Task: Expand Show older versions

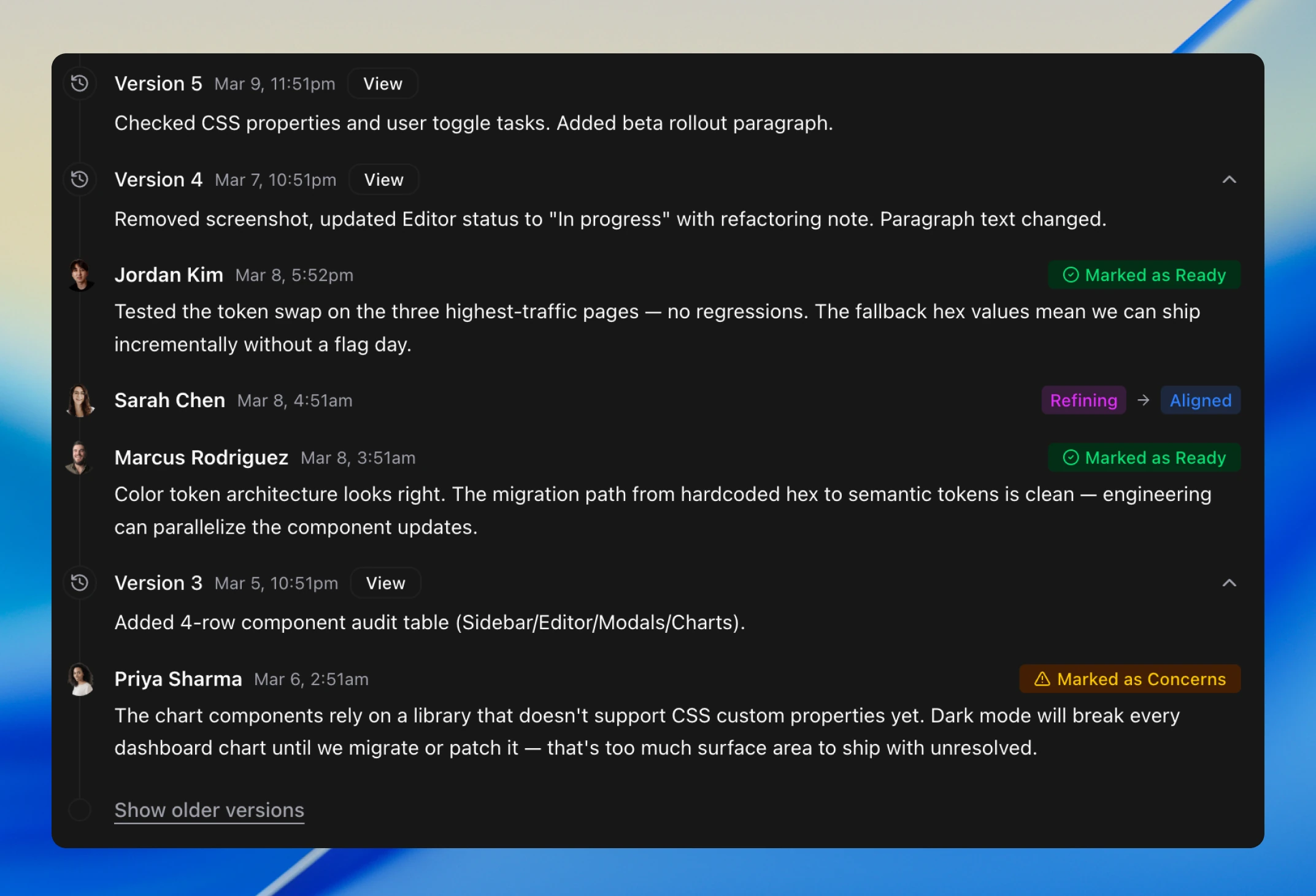Action: (x=209, y=810)
